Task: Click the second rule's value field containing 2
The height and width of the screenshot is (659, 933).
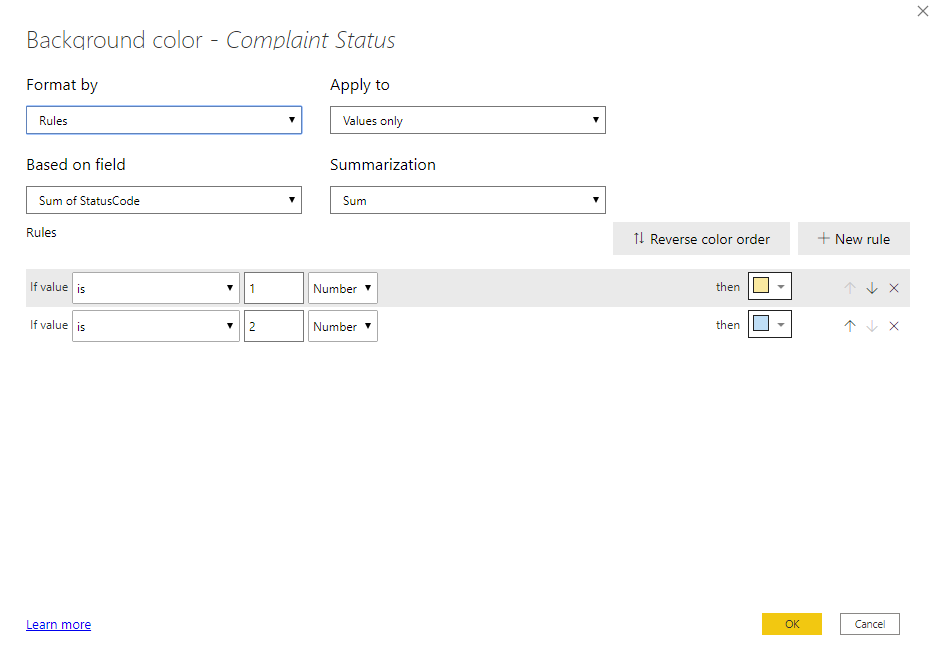Action: [x=274, y=326]
